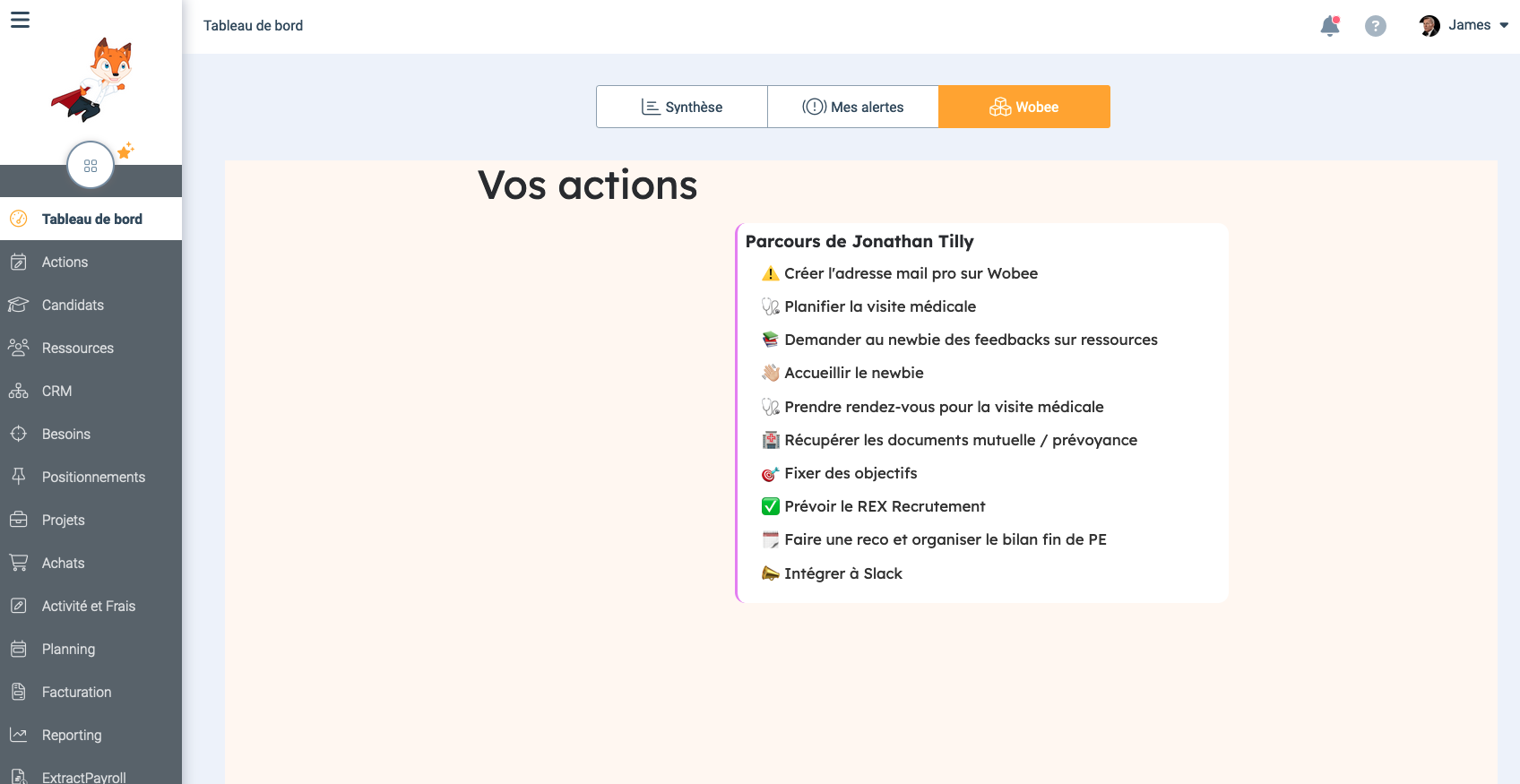Open the help question mark icon
Screen dimensions: 1520x784
1375,26
